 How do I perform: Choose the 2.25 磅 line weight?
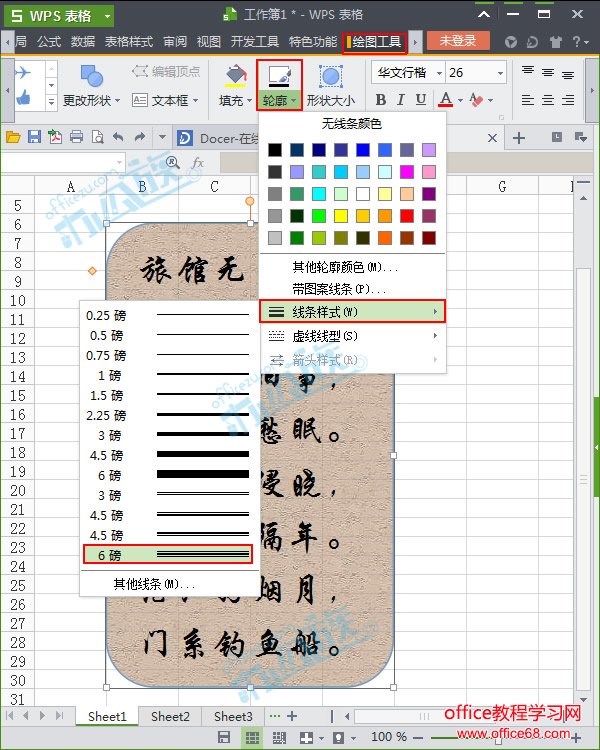pyautogui.click(x=168, y=415)
